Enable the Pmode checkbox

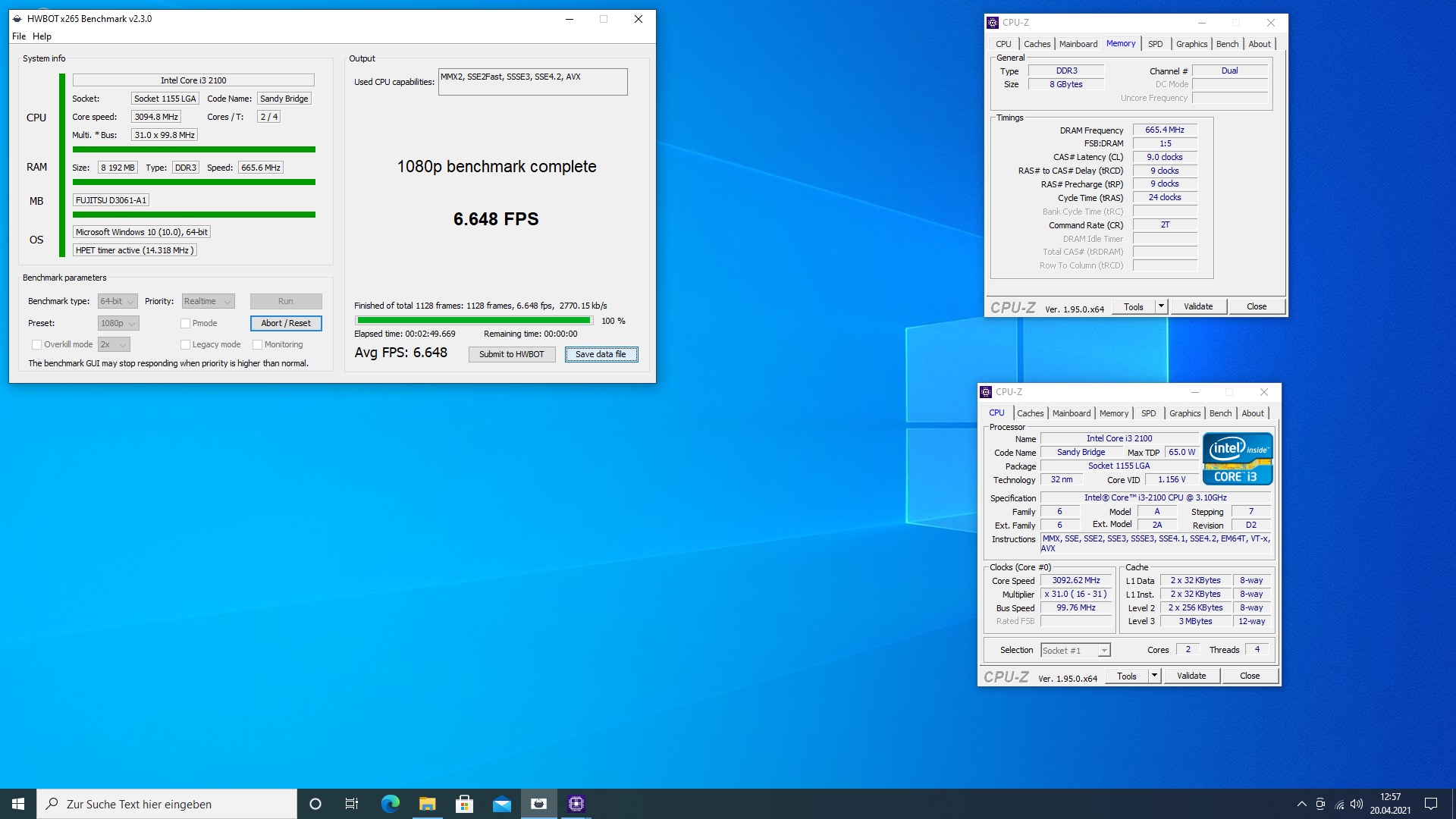coord(185,323)
